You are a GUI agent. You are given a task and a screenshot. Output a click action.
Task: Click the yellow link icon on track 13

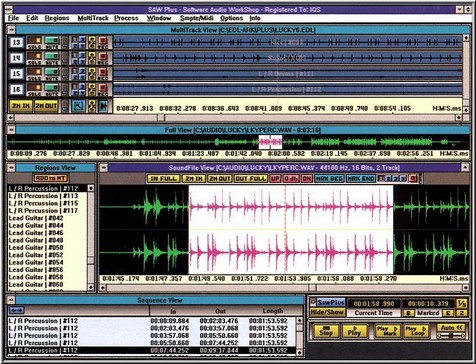[92, 42]
